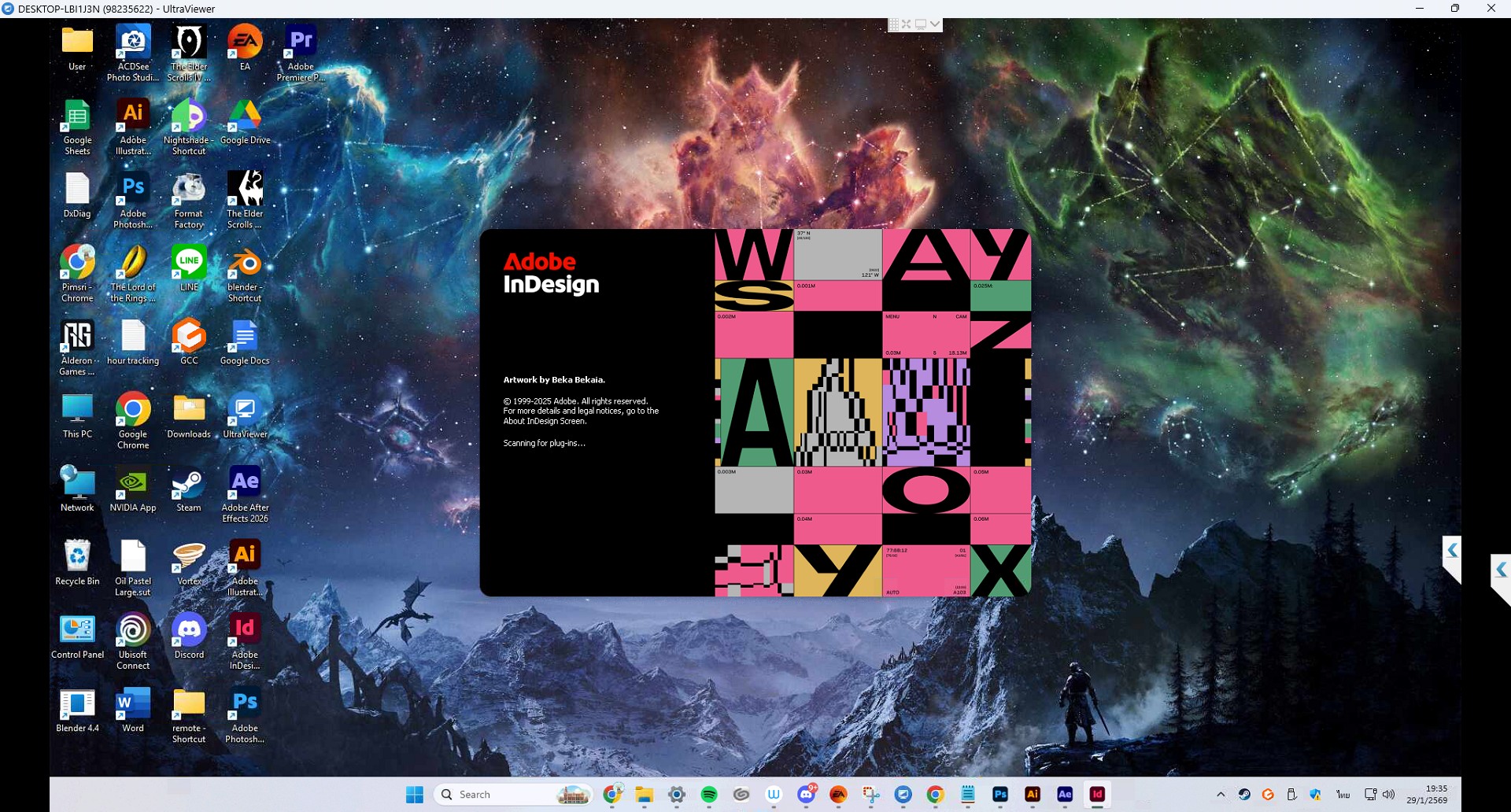Image resolution: width=1511 pixels, height=812 pixels.
Task: Select the DxDiag file on the desktop
Action: coord(77,196)
